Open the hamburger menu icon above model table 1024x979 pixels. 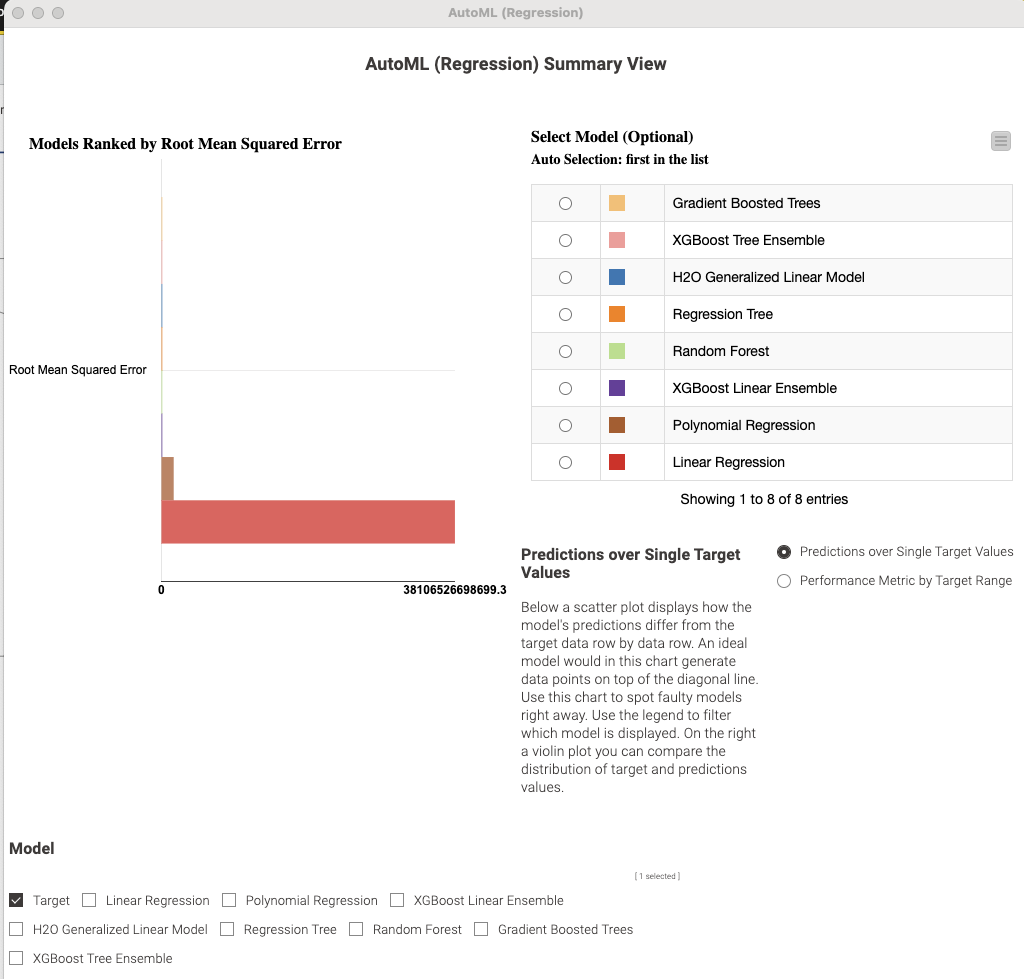[x=1000, y=141]
